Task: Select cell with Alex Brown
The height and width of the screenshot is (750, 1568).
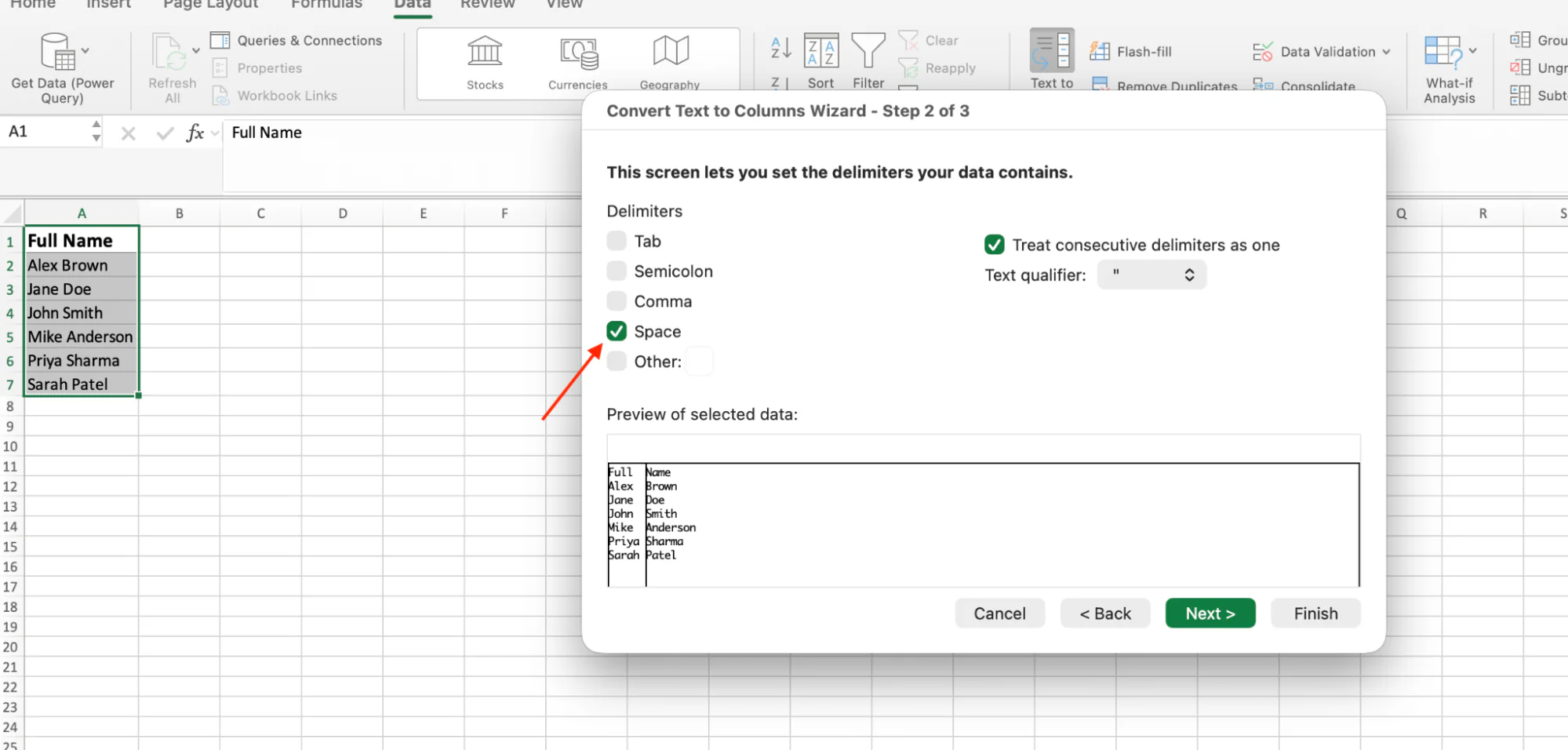Action: pos(82,265)
